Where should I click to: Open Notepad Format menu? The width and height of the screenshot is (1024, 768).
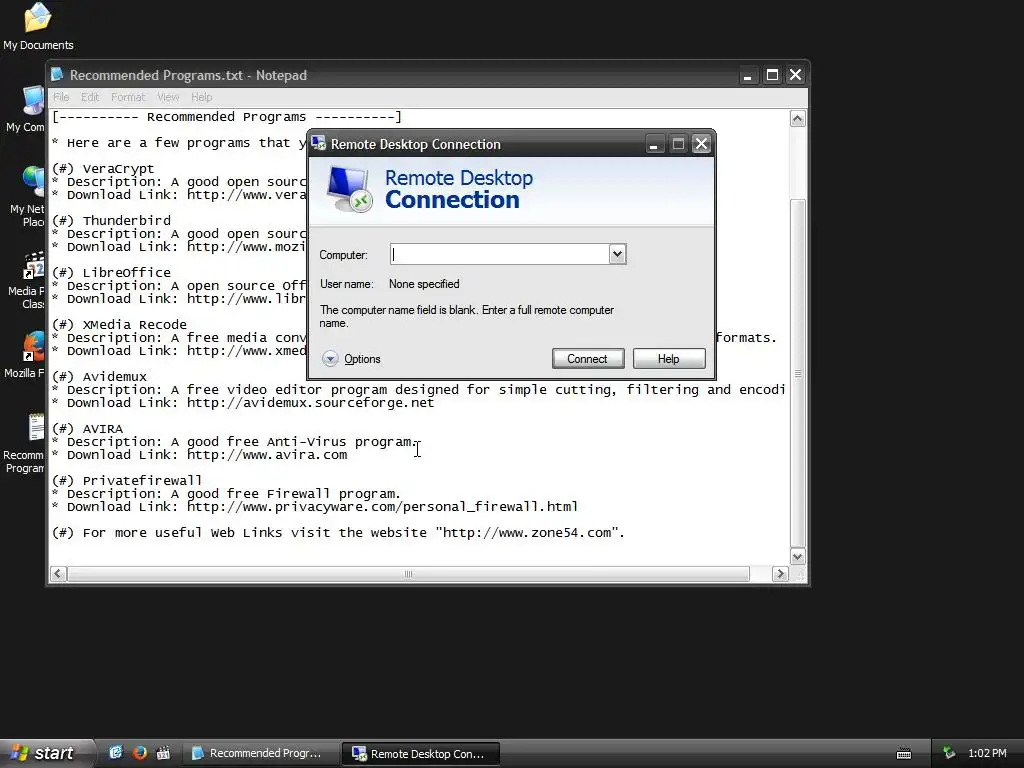pyautogui.click(x=128, y=97)
